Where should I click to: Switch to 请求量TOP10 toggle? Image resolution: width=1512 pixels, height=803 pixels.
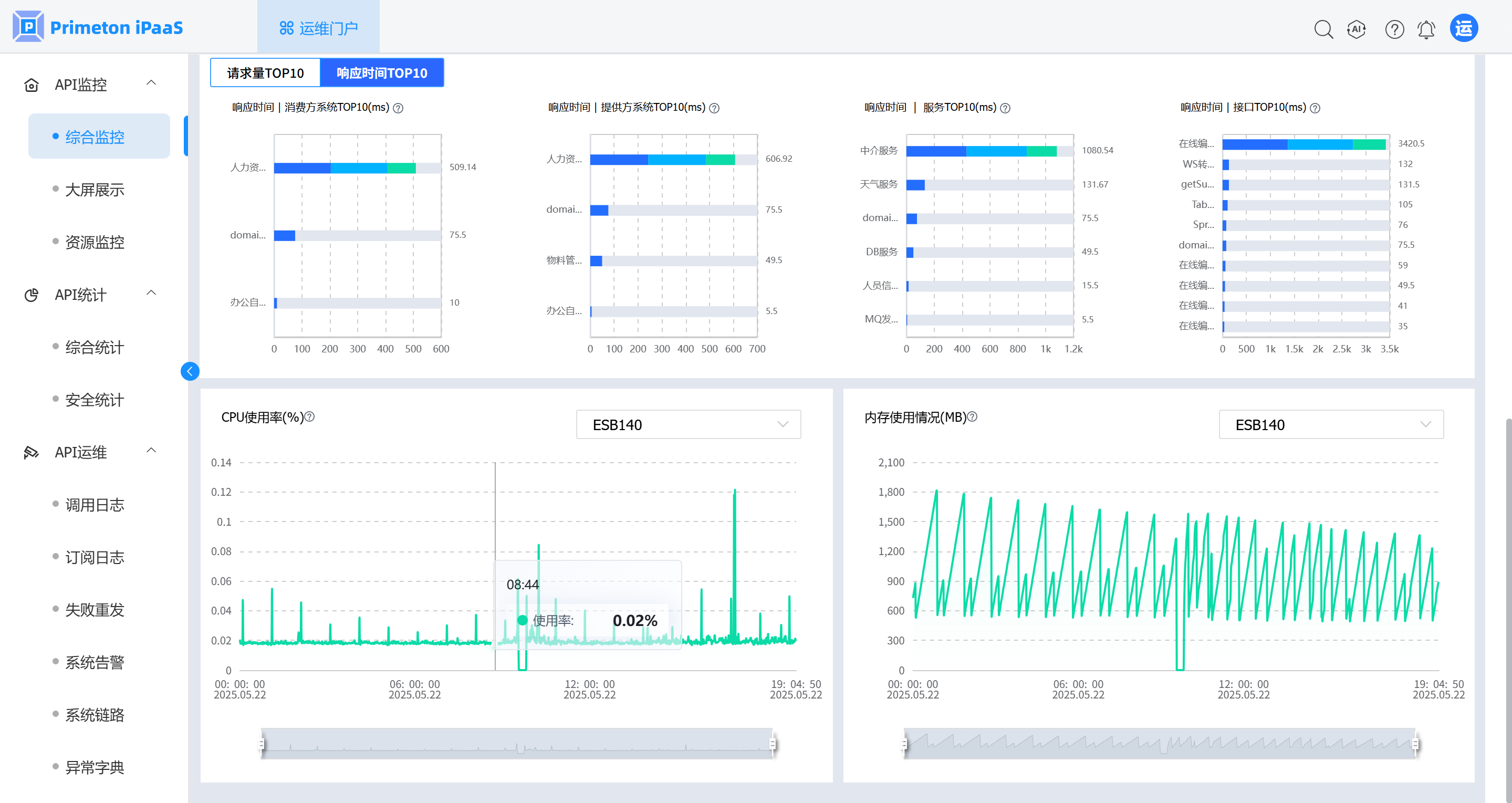[x=265, y=73]
